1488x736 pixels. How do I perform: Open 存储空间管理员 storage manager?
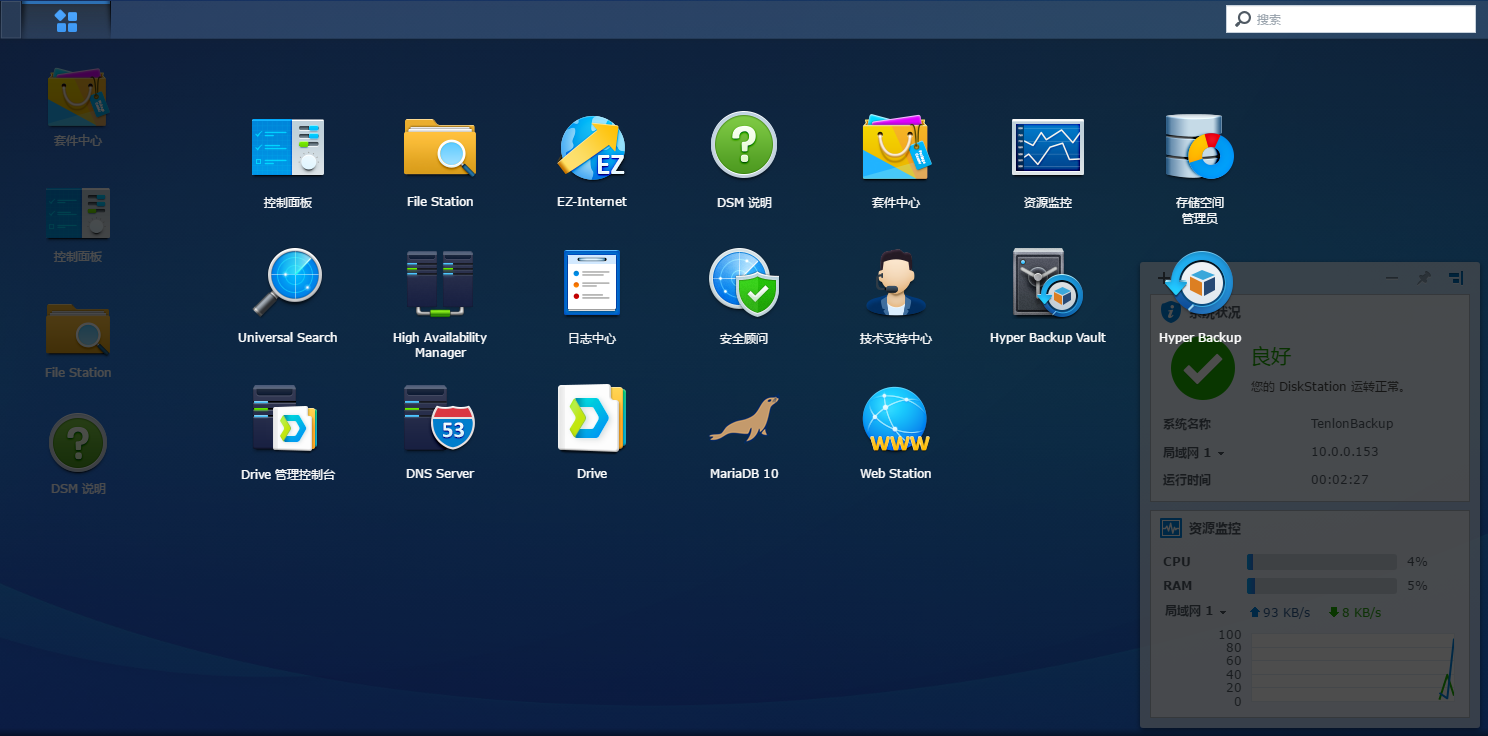point(1200,147)
